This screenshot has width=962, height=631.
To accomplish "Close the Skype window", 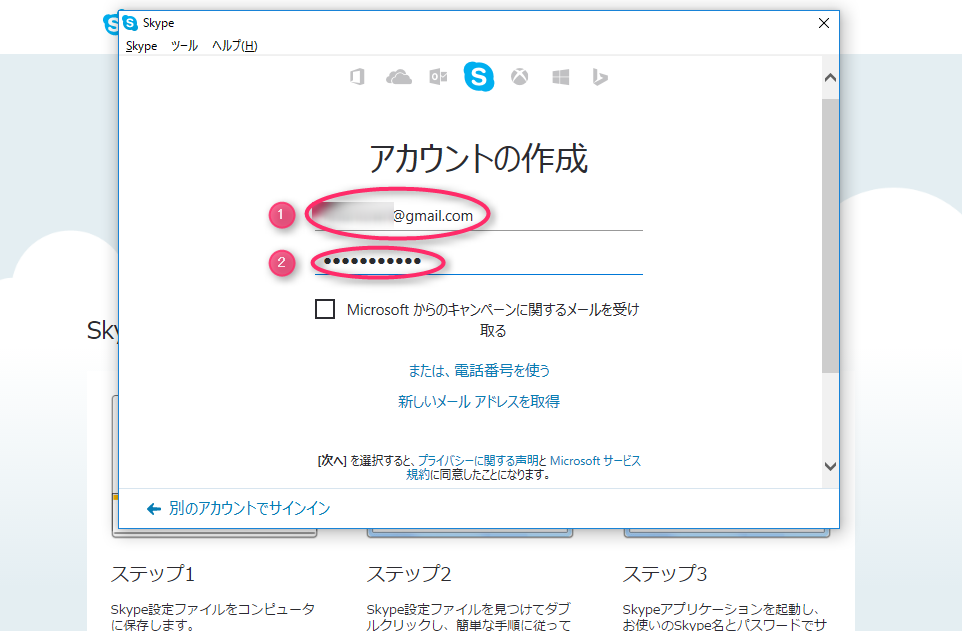I will (824, 23).
